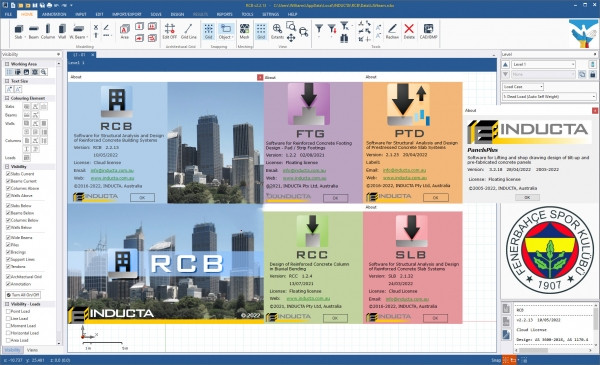Screen dimensions: 600x365
Task: Click the level up arrow icon
Action: (x=505, y=64)
